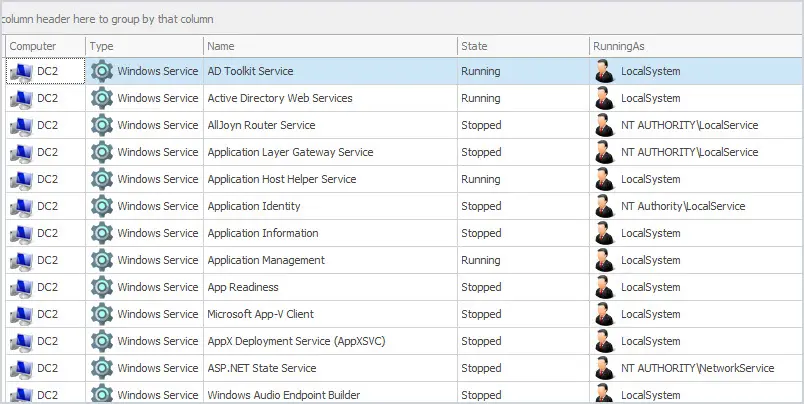Click gear icon of Windows Audio Endpoint Builder
The height and width of the screenshot is (404, 804).
[102, 394]
